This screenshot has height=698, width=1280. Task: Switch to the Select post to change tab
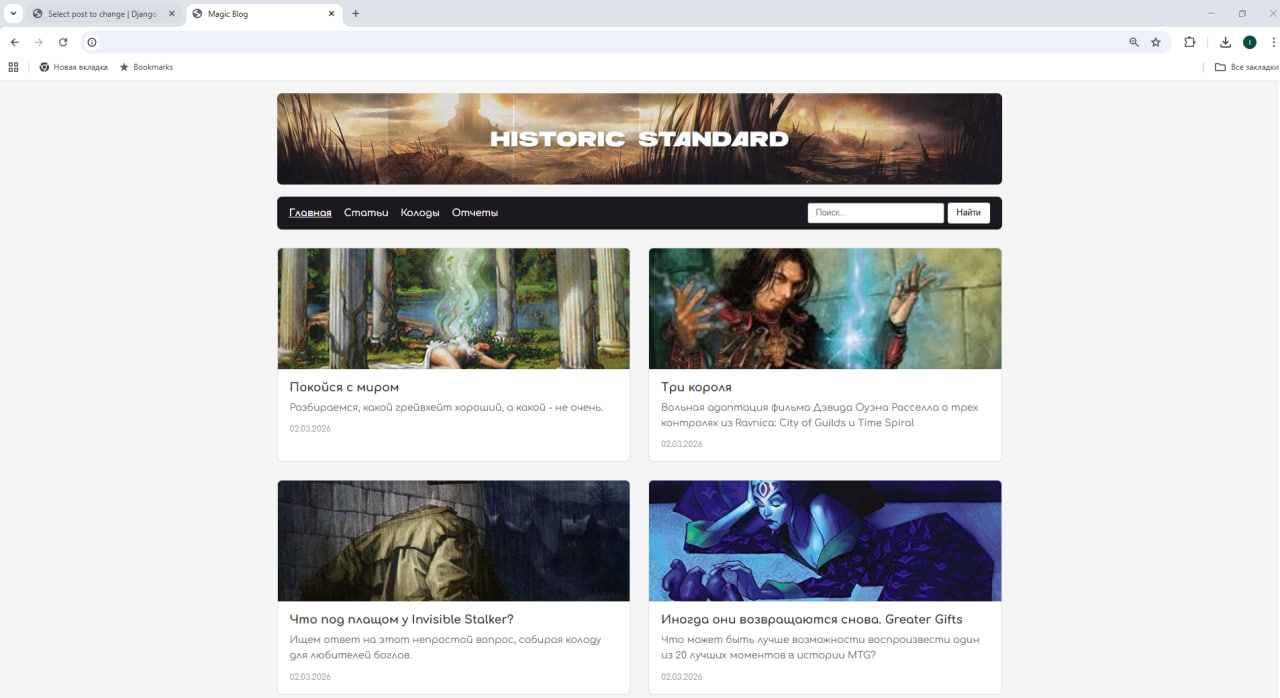pyautogui.click(x=102, y=14)
